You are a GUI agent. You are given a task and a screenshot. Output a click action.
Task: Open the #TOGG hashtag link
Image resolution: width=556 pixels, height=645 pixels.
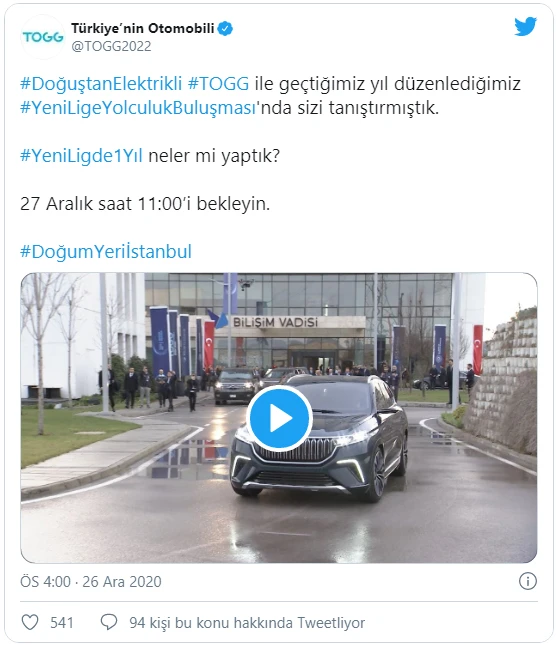click(x=218, y=84)
